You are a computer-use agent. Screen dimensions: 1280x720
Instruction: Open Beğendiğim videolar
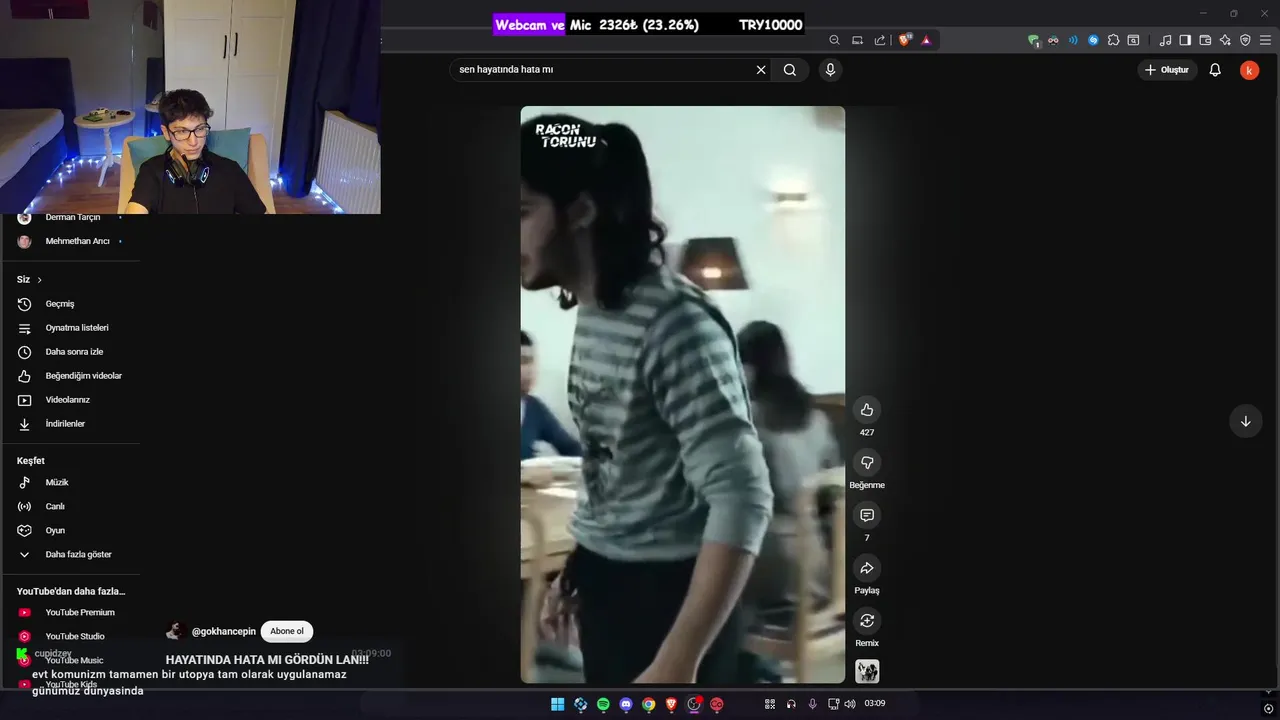[x=70, y=376]
